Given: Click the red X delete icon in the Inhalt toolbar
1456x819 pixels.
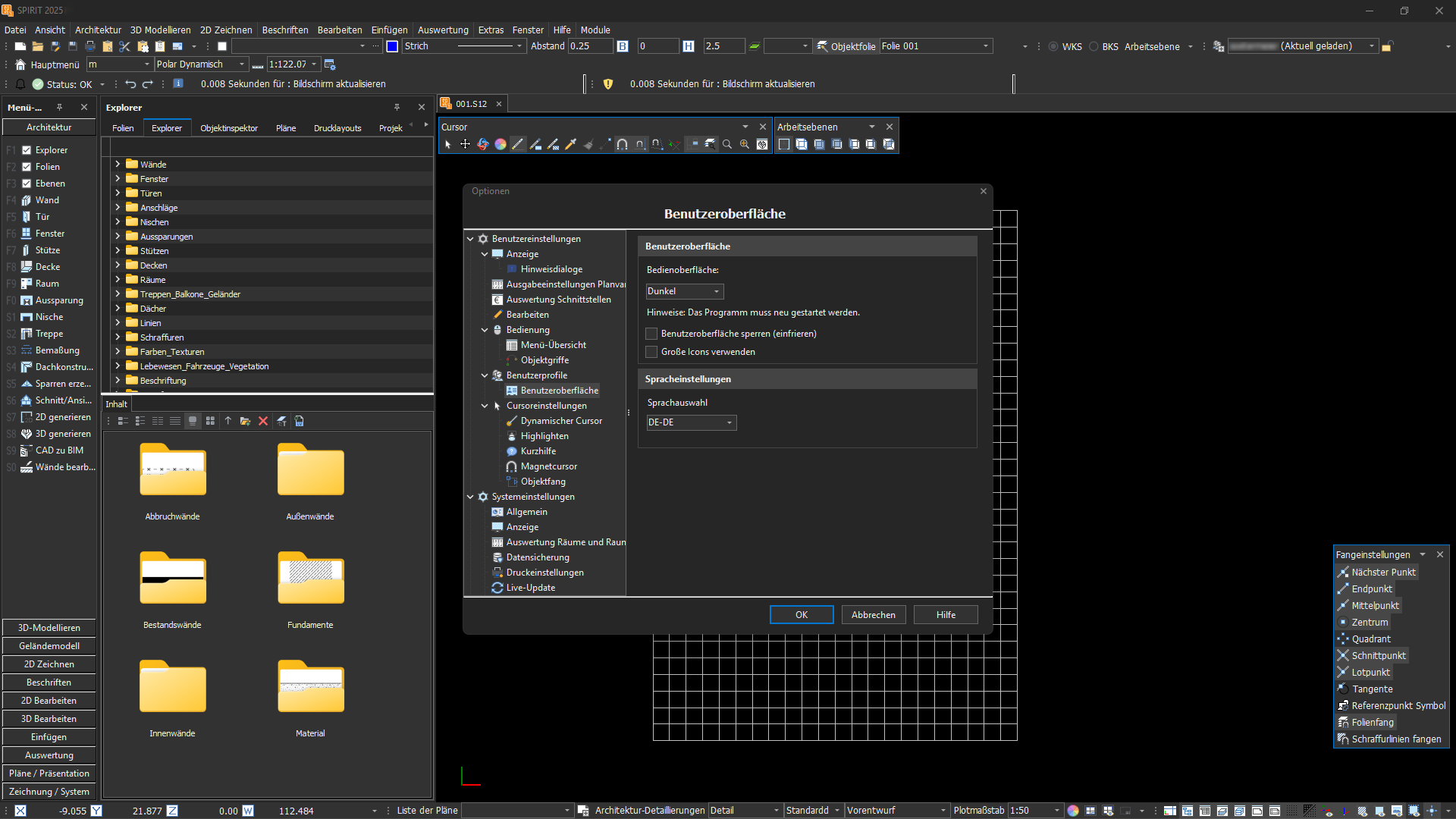Looking at the screenshot, I should coord(263,421).
